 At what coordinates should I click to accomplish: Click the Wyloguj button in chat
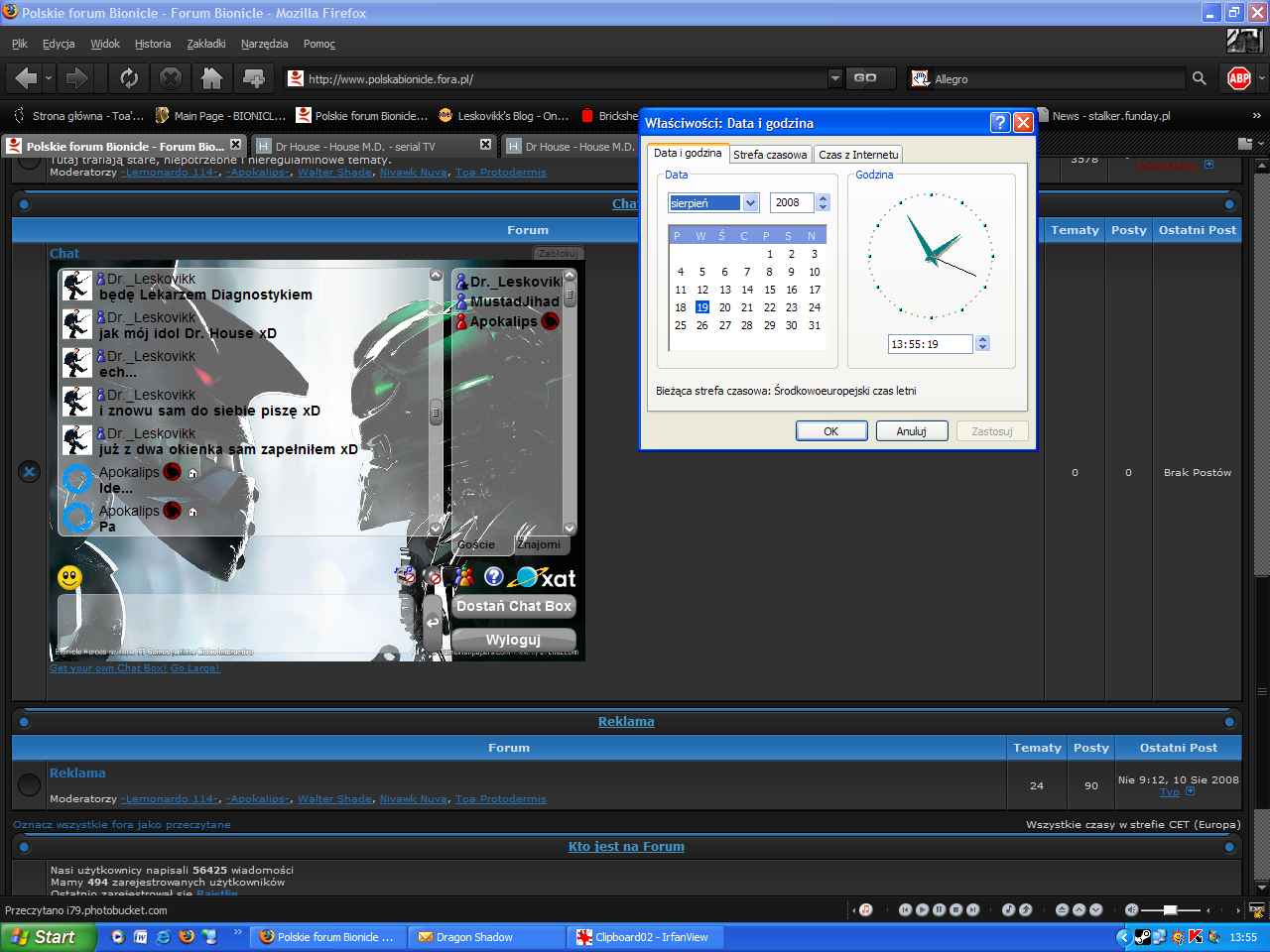[514, 640]
